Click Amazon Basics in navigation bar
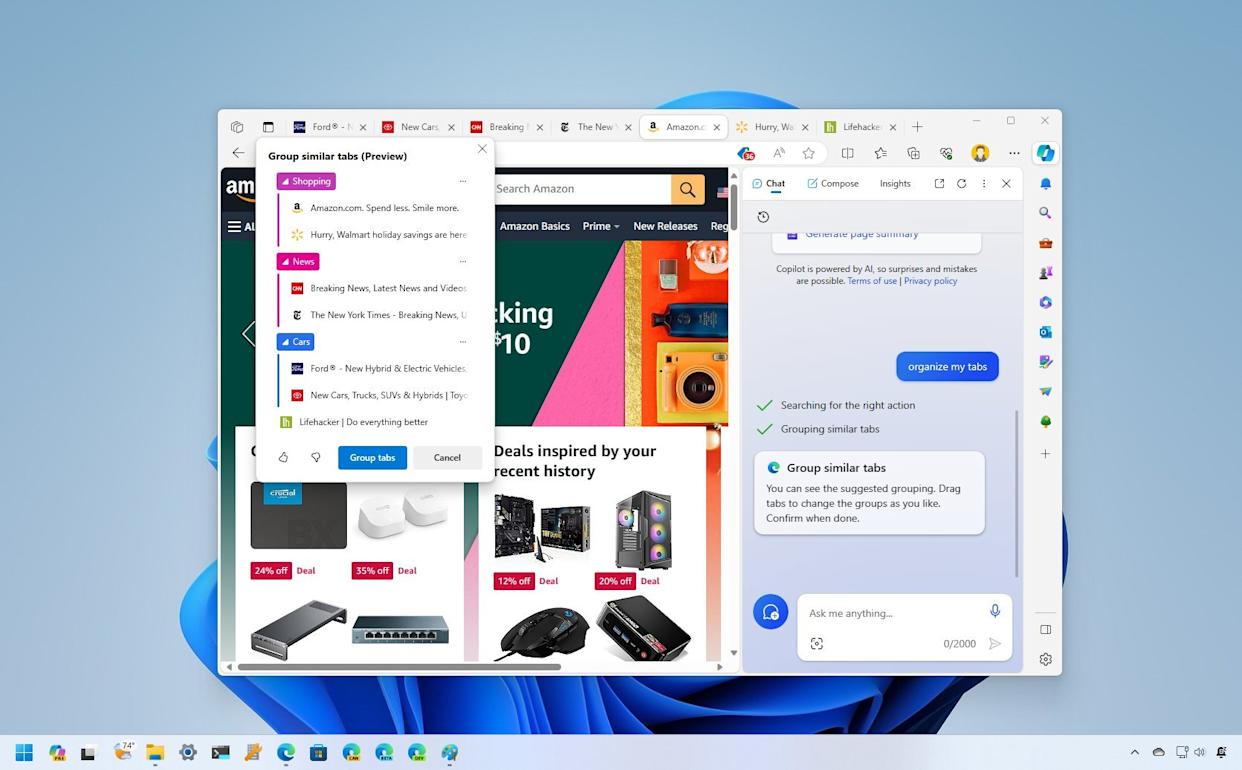1242x770 pixels. 534,226
